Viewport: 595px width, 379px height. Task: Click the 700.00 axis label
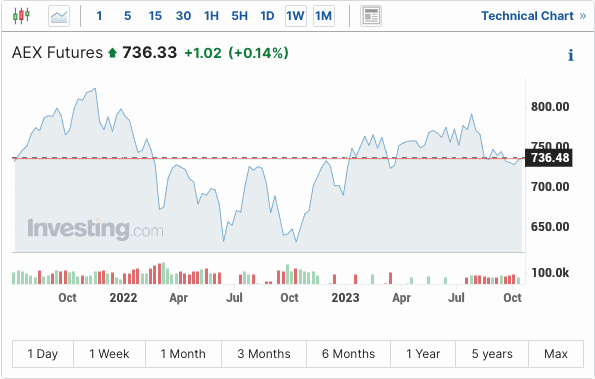tap(550, 187)
